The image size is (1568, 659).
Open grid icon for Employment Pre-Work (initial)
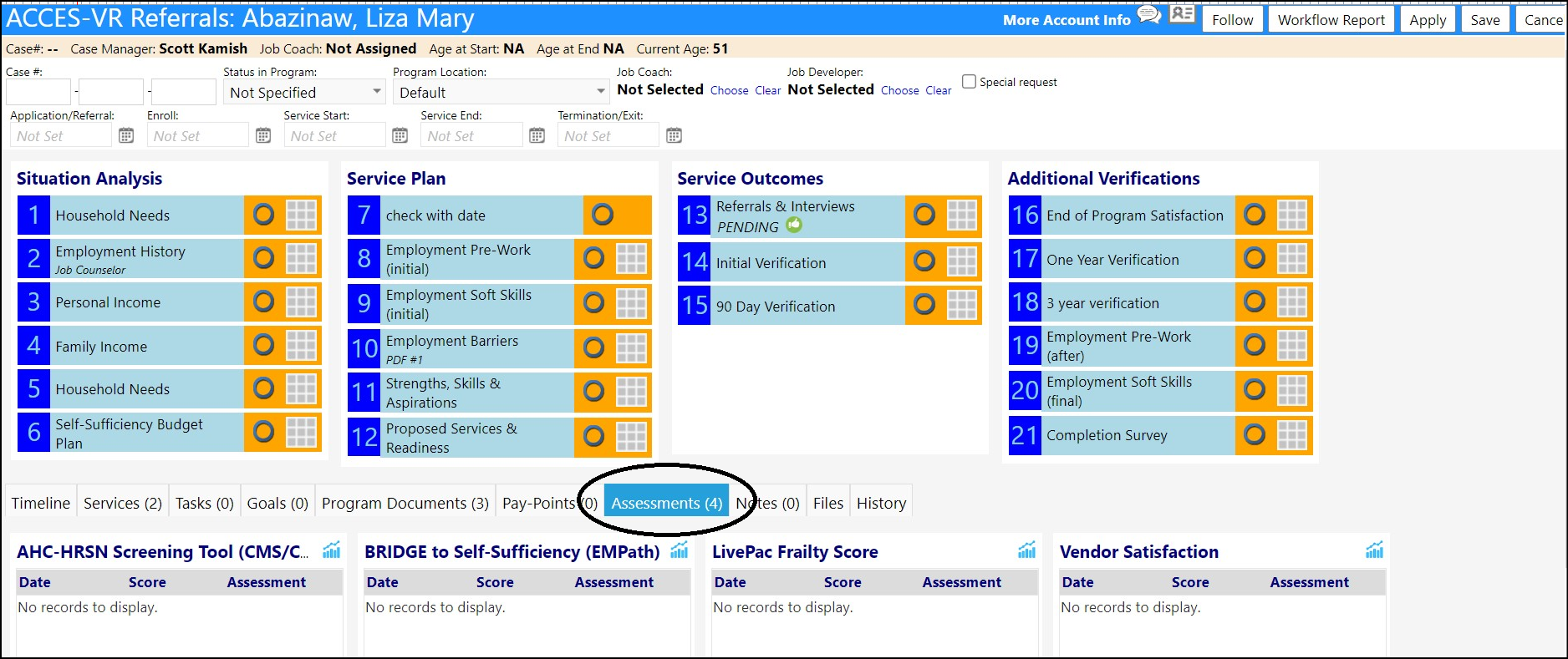(x=631, y=259)
